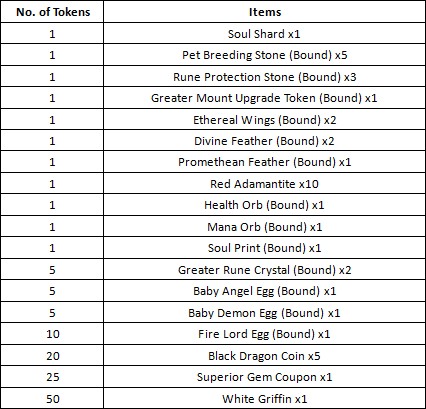Select the Soul Shard x1 cell

(265, 34)
